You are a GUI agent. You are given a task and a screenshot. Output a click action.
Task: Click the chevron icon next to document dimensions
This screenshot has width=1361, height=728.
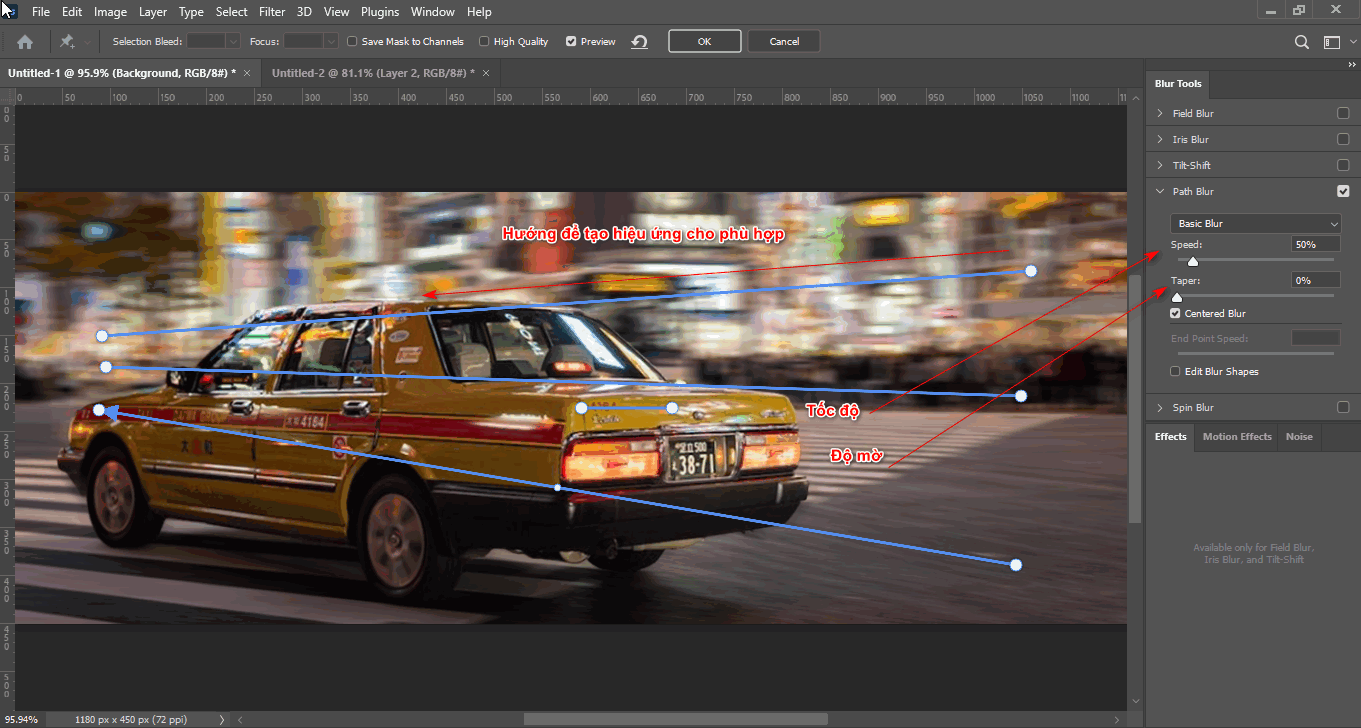coord(222,718)
